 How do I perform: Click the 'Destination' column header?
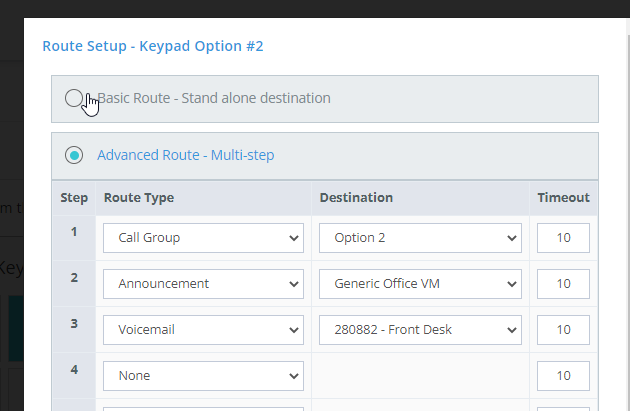point(356,198)
